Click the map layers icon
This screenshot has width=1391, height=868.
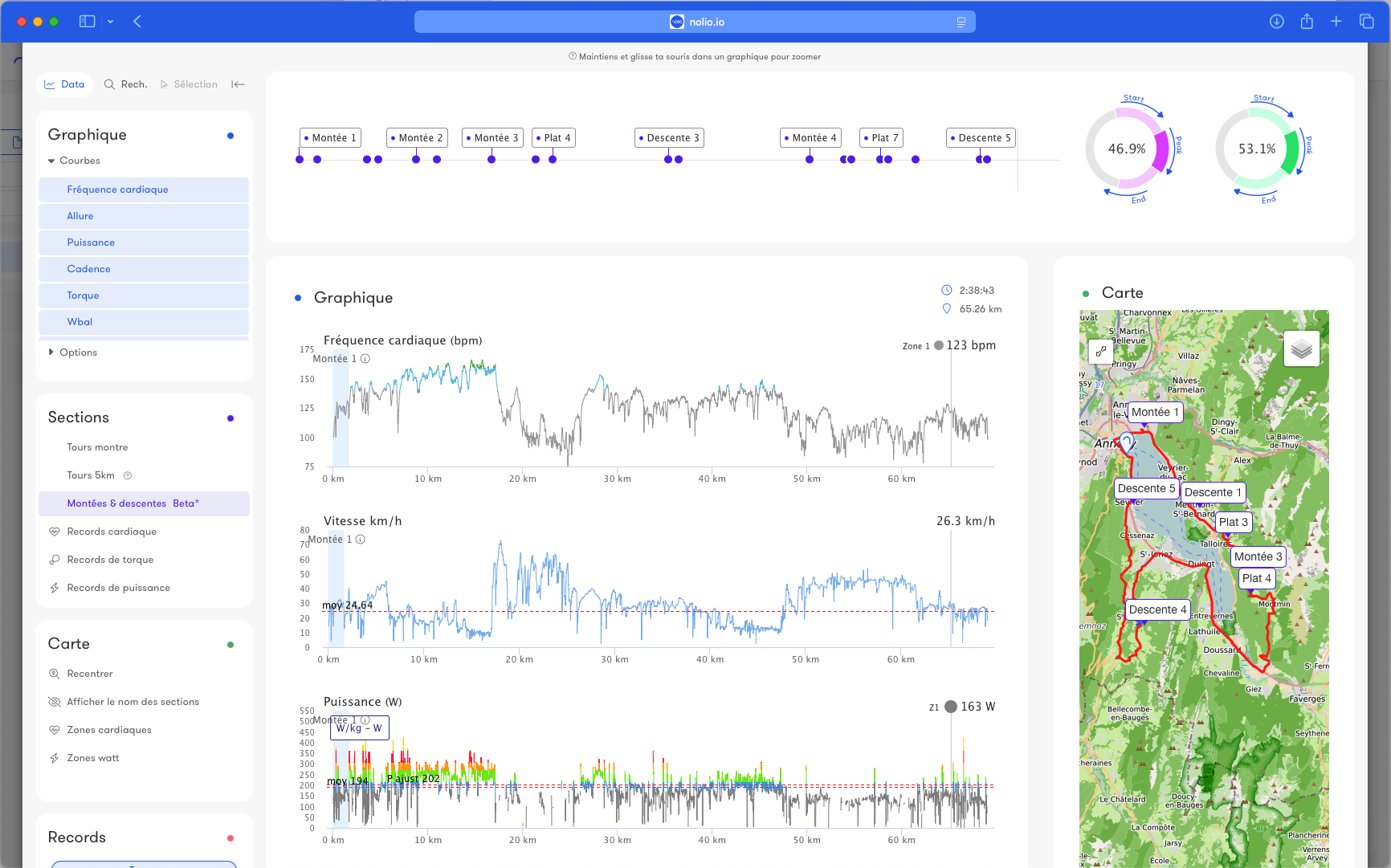[1301, 349]
